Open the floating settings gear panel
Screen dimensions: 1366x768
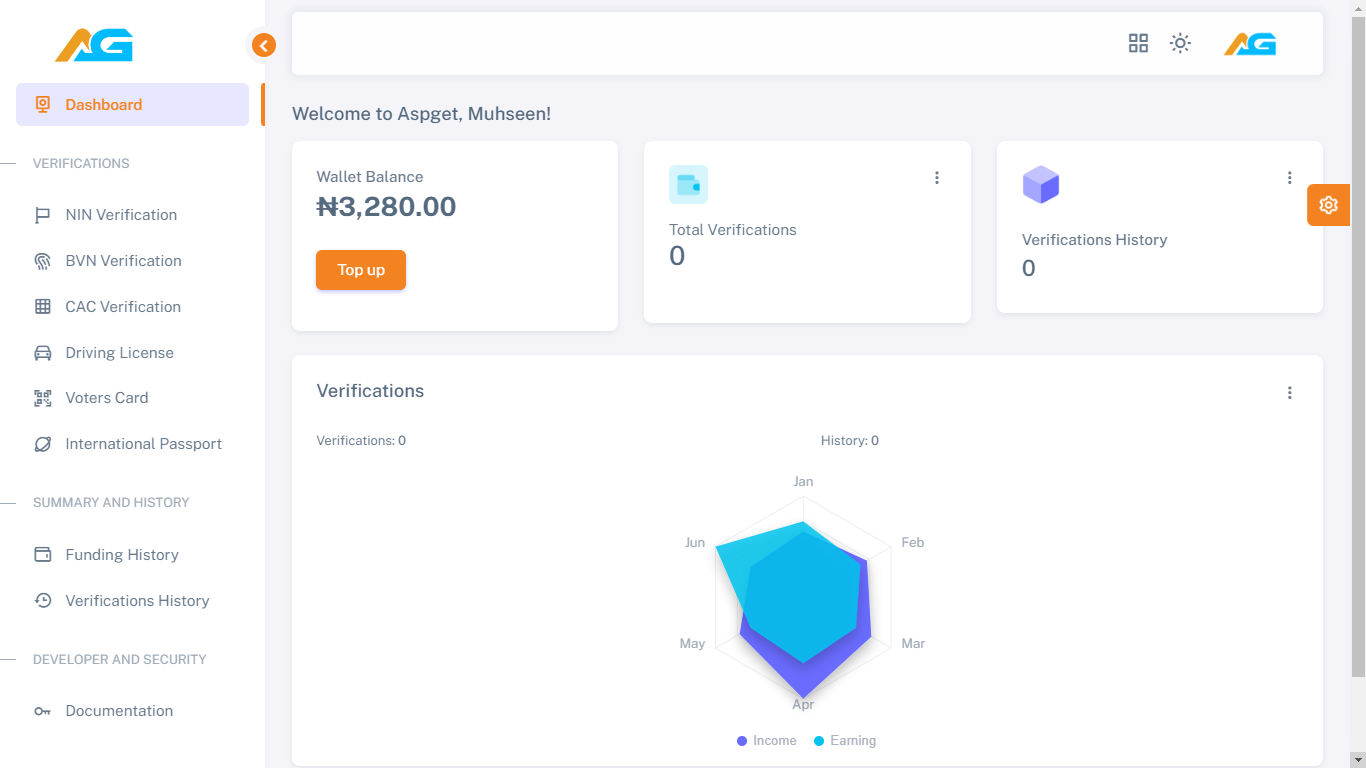[x=1328, y=205]
